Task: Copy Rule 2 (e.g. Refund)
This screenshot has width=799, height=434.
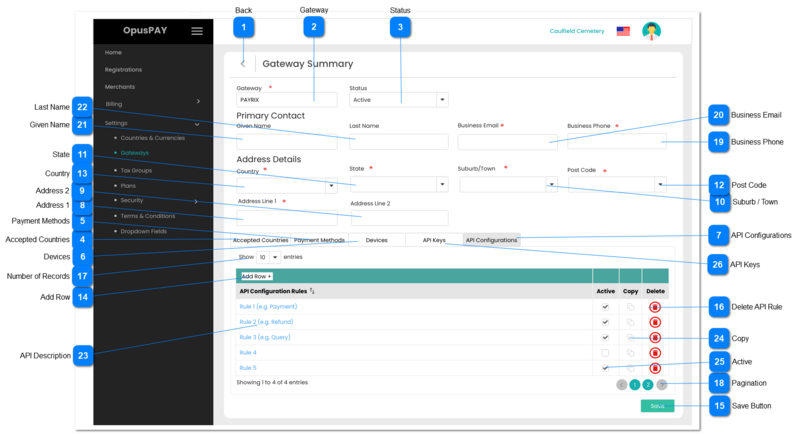Action: 630,322
